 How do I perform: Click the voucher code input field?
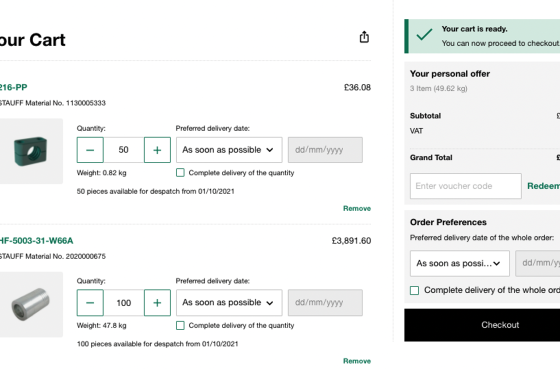click(x=466, y=186)
